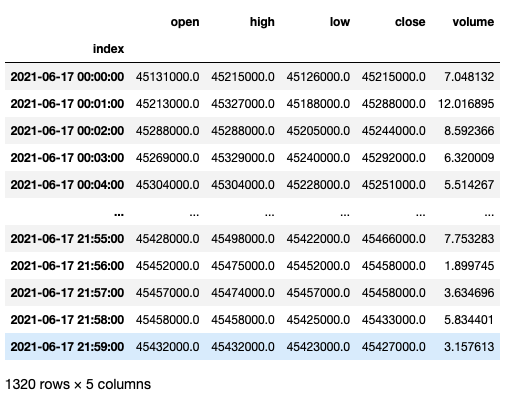The height and width of the screenshot is (397, 508).
Task: Click volume value 3.157613
Action: [469, 347]
